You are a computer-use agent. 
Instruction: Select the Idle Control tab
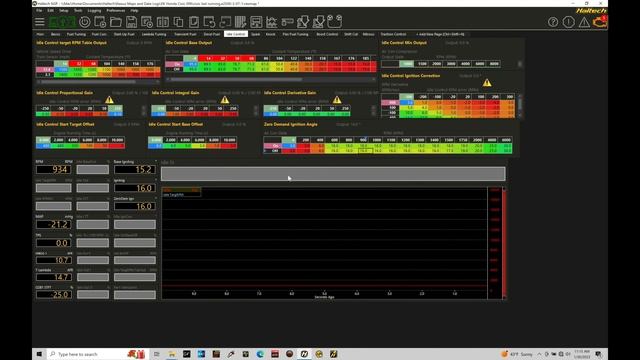[x=236, y=34]
